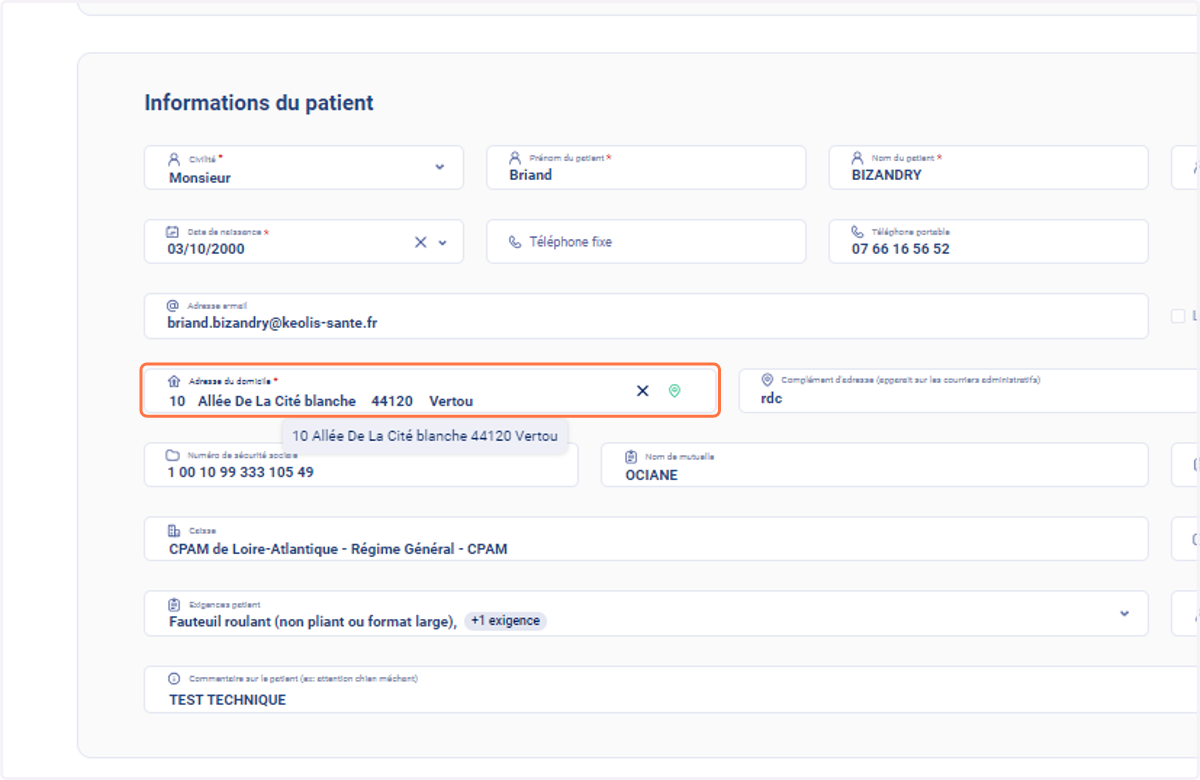1200x780 pixels.
Task: Click the house icon in Adresse du domicile
Action: pyautogui.click(x=174, y=381)
